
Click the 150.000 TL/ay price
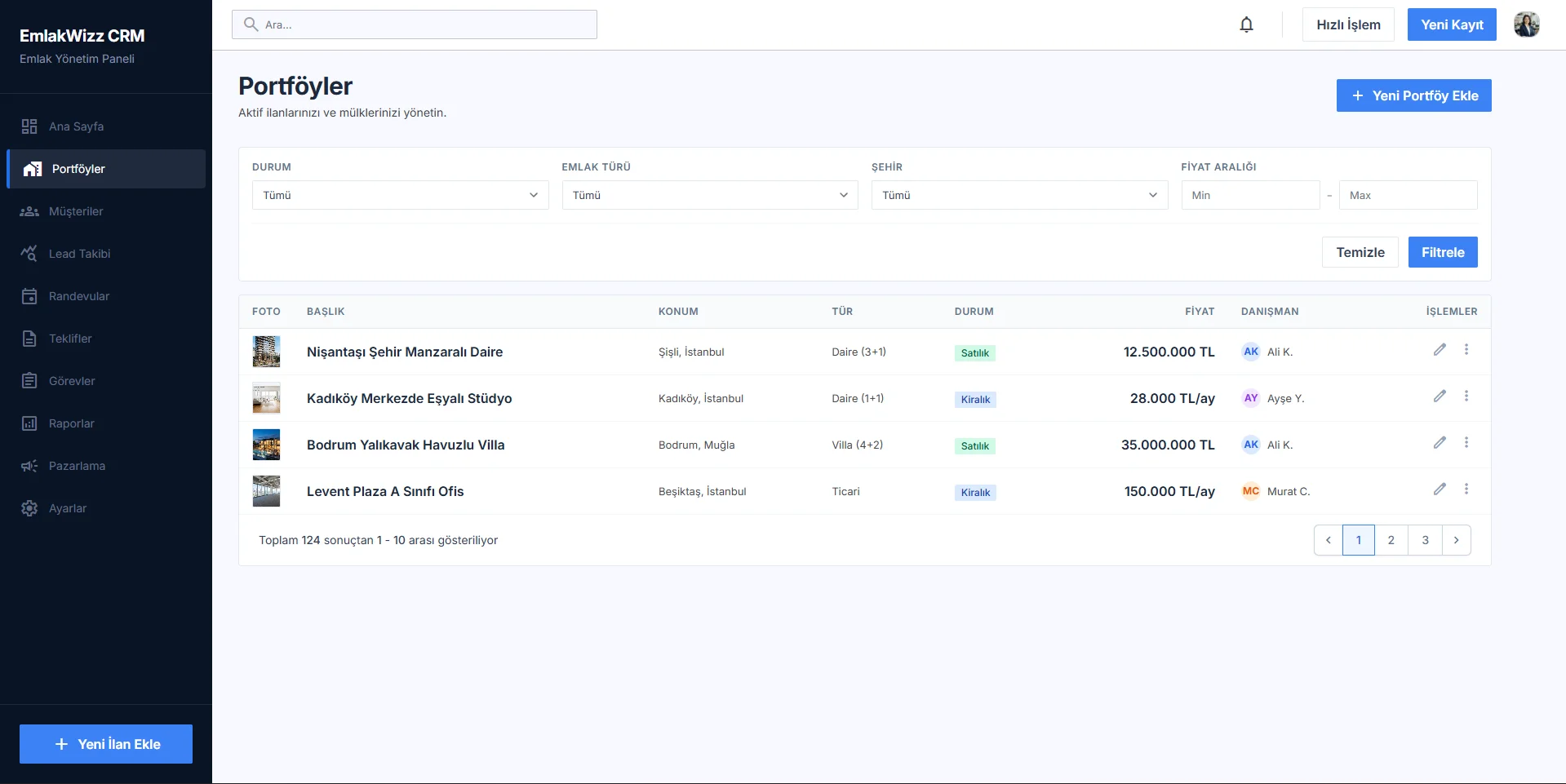pos(1169,491)
